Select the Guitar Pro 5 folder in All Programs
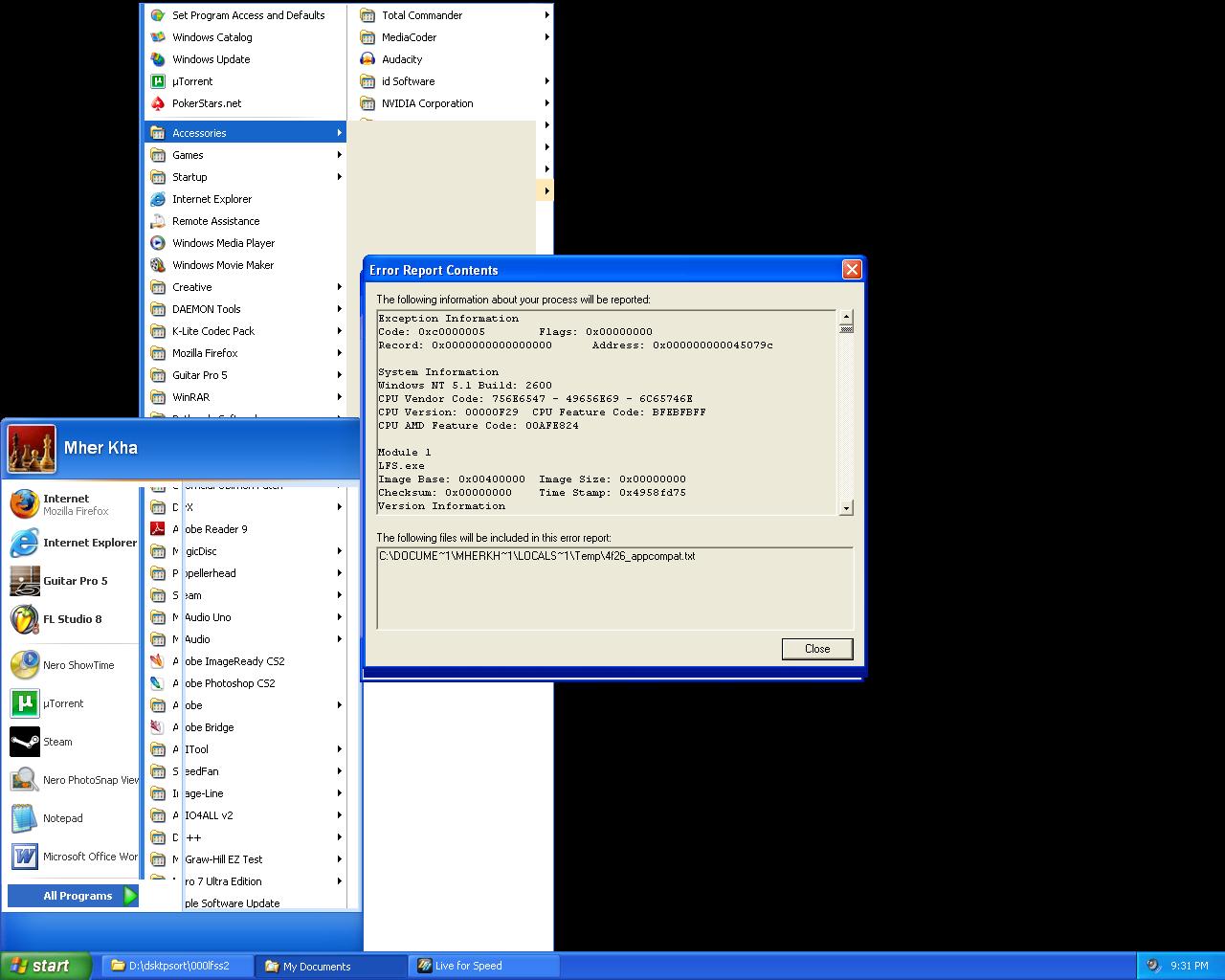Screen dimensions: 1225x980 pos(246,375)
